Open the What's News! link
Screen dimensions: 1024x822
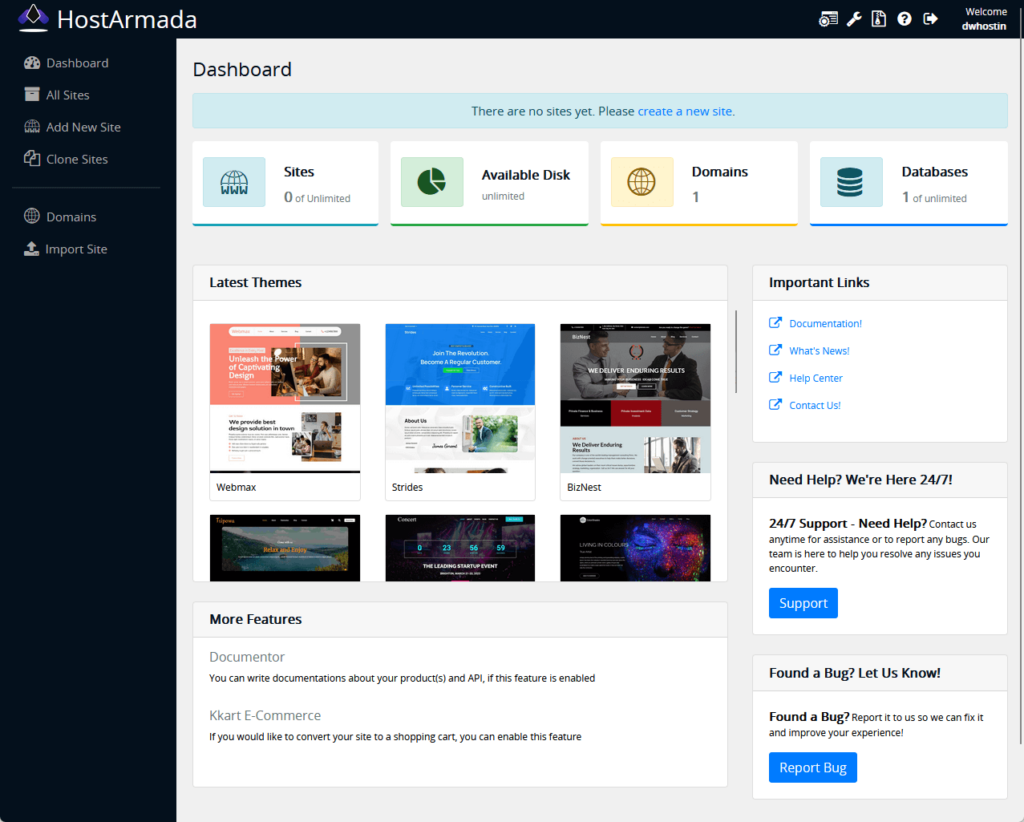pos(819,351)
